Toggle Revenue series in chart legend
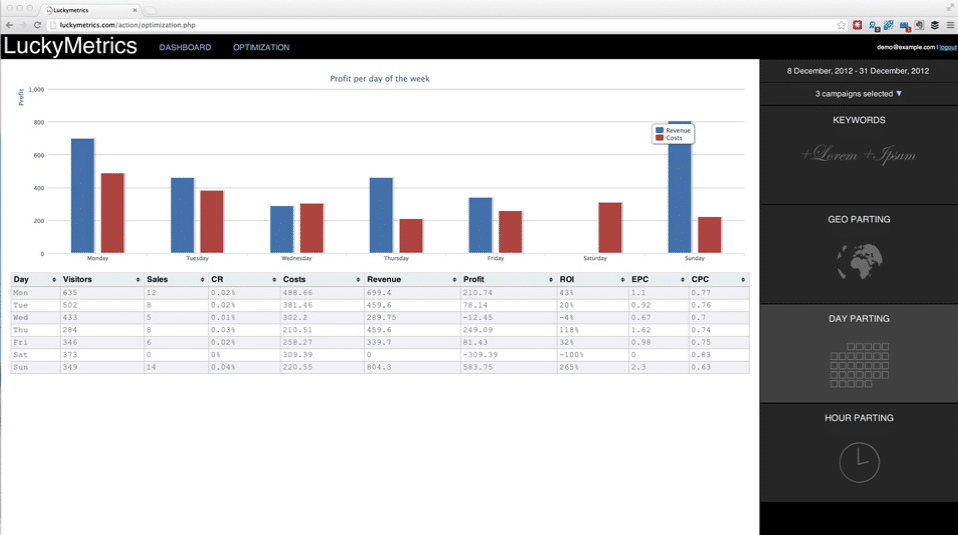Screen dimensions: 958x535 (673, 130)
